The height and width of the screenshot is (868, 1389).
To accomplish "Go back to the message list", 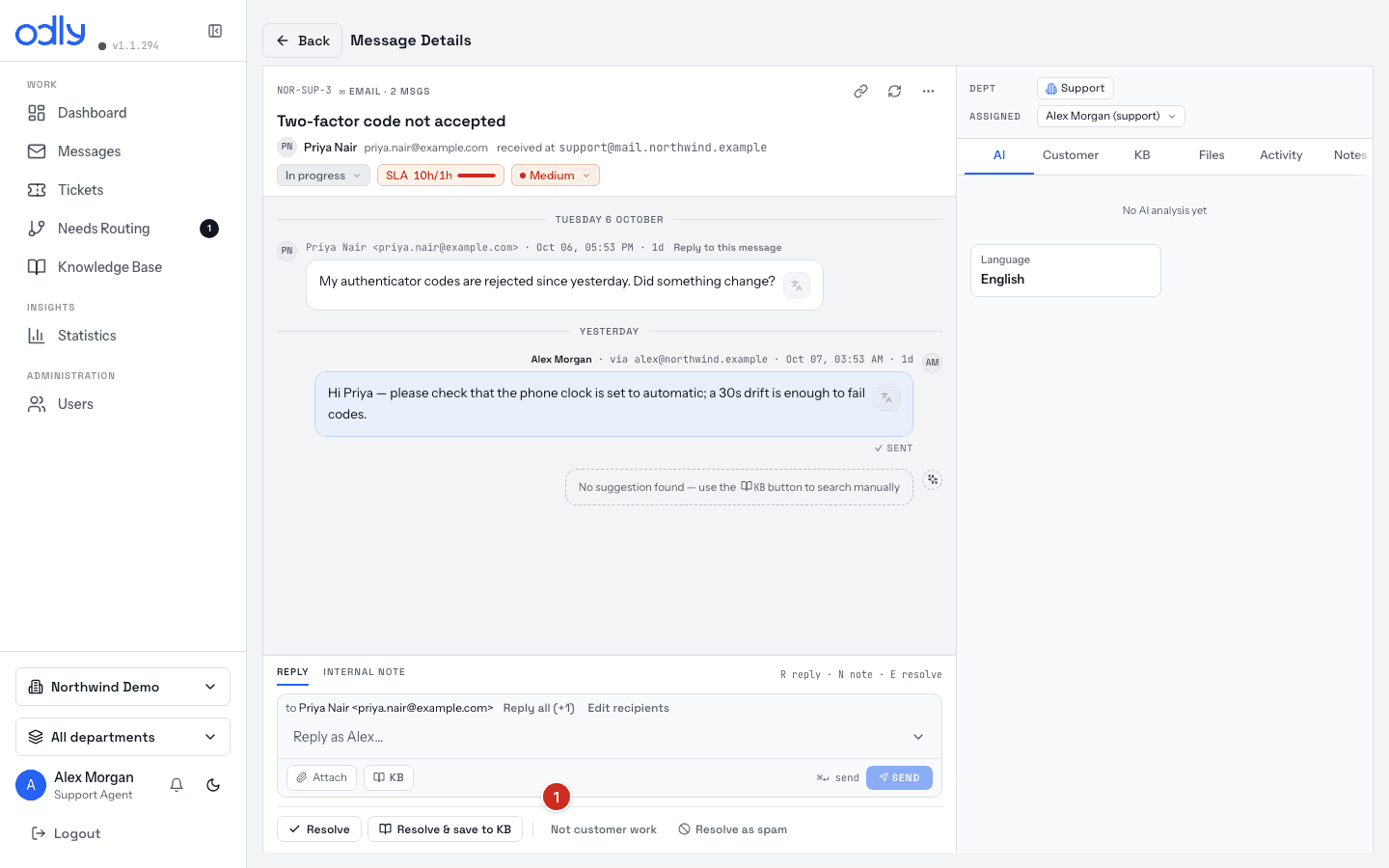I will 303,41.
